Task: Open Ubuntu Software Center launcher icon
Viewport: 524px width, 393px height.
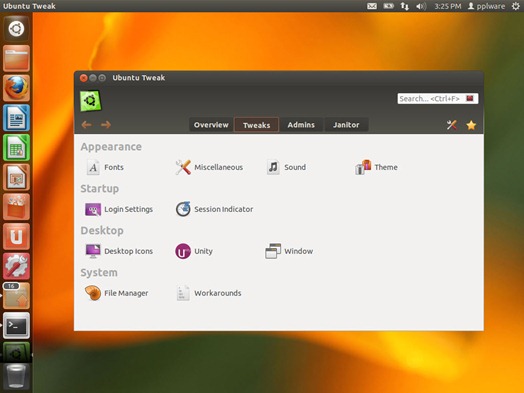Action: pyautogui.click(x=16, y=207)
